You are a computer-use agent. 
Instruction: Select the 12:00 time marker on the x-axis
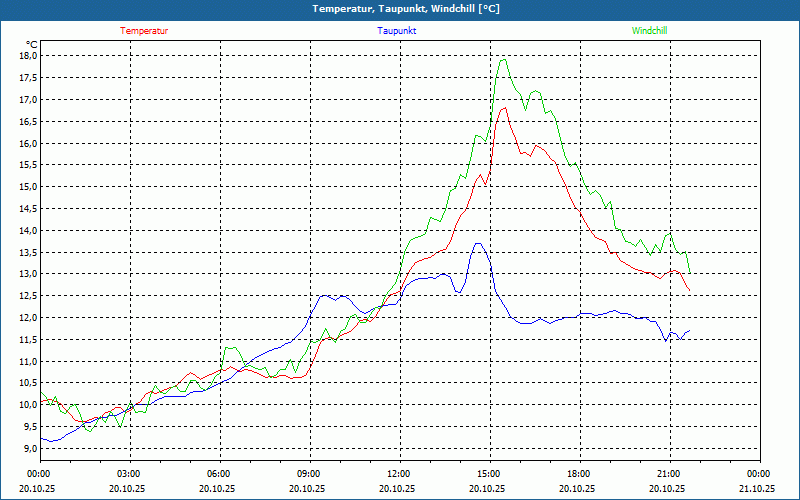399,474
